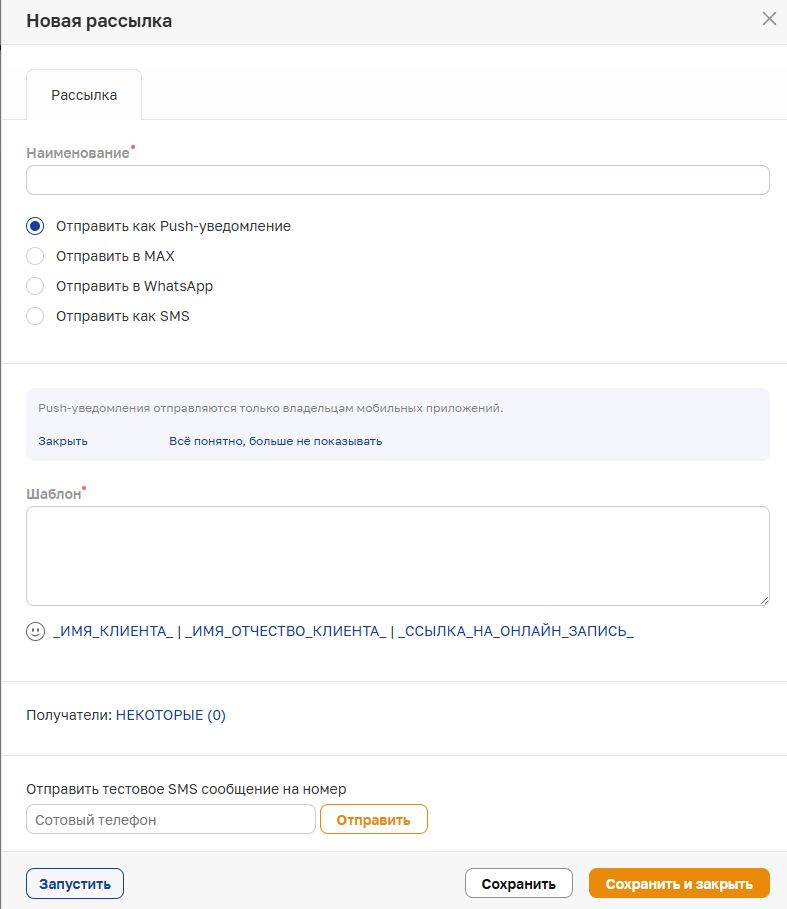Click the emoji smiley icon
Viewport: 787px width, 909px height.
click(36, 631)
